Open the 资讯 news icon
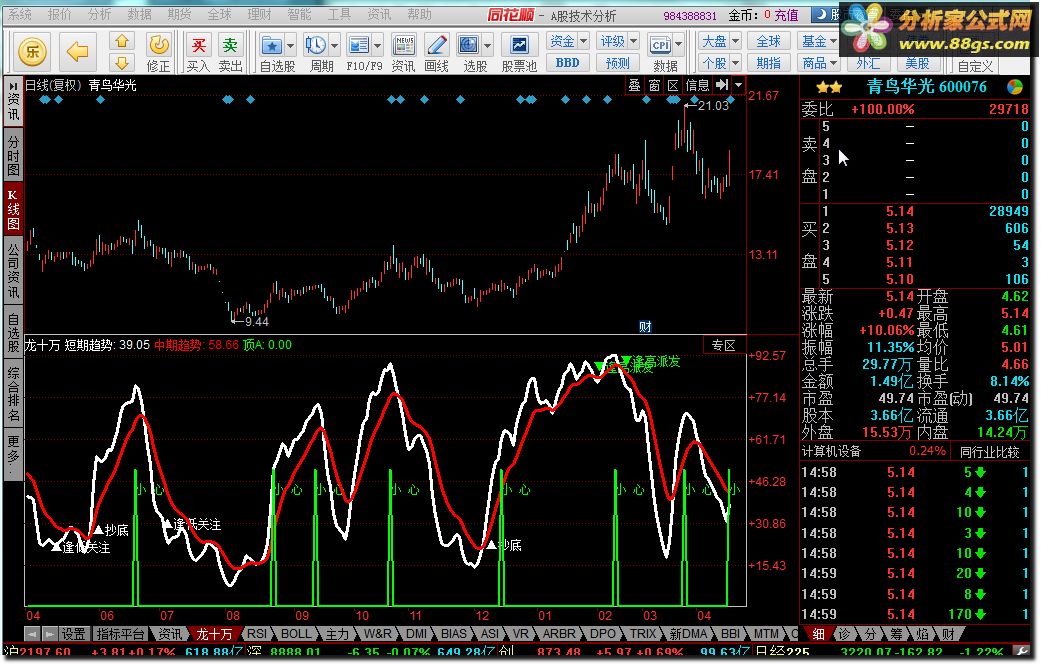 tap(403, 45)
